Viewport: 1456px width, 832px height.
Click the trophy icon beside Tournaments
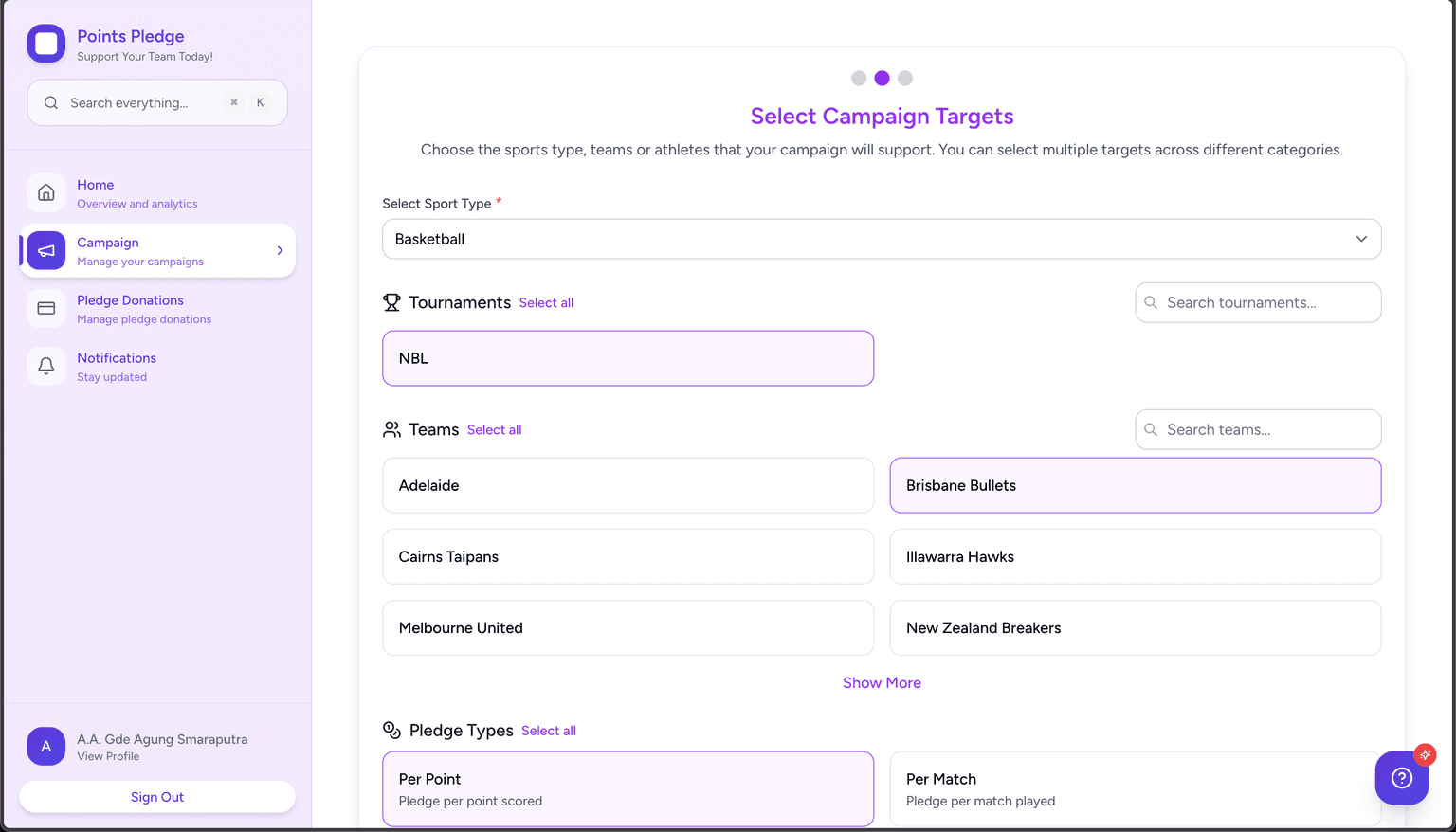click(x=391, y=302)
